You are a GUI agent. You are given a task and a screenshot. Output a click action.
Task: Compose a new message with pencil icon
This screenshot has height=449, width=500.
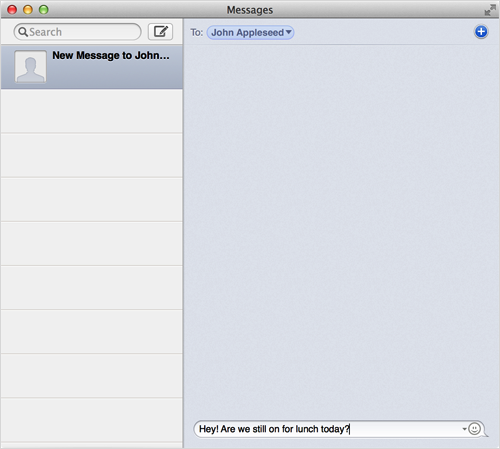[x=160, y=32]
